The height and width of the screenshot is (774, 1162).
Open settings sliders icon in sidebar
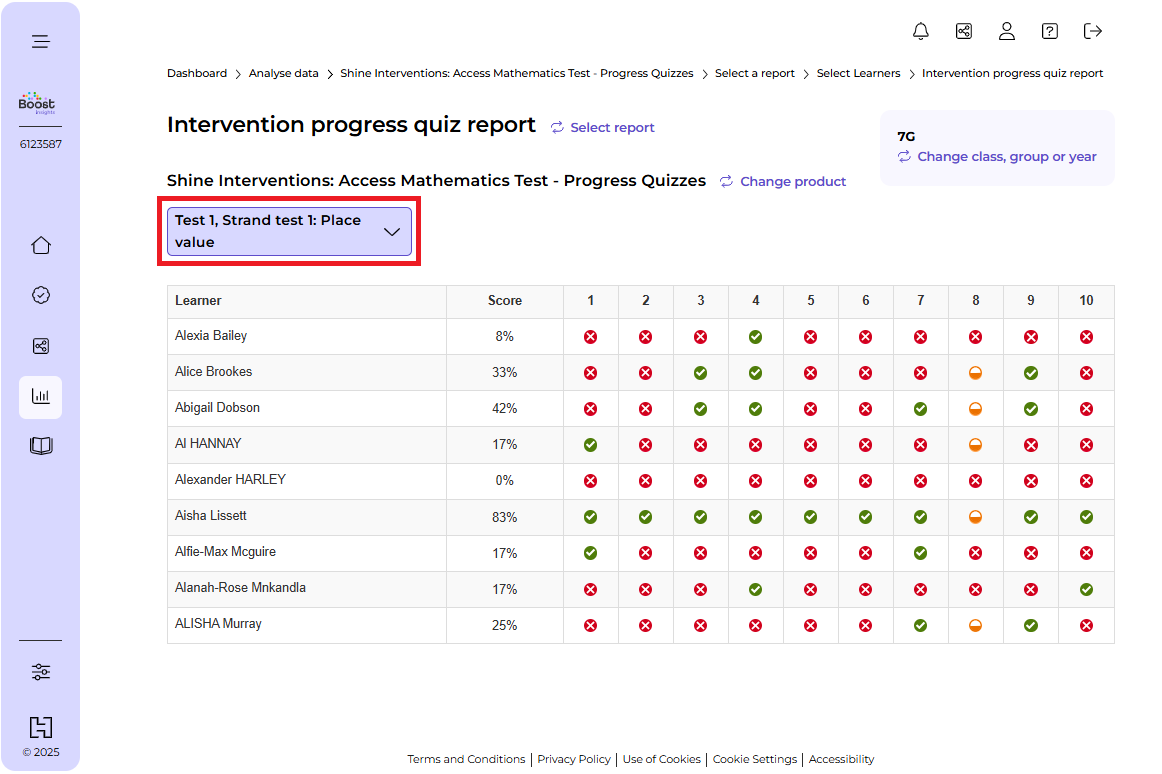click(x=40, y=672)
